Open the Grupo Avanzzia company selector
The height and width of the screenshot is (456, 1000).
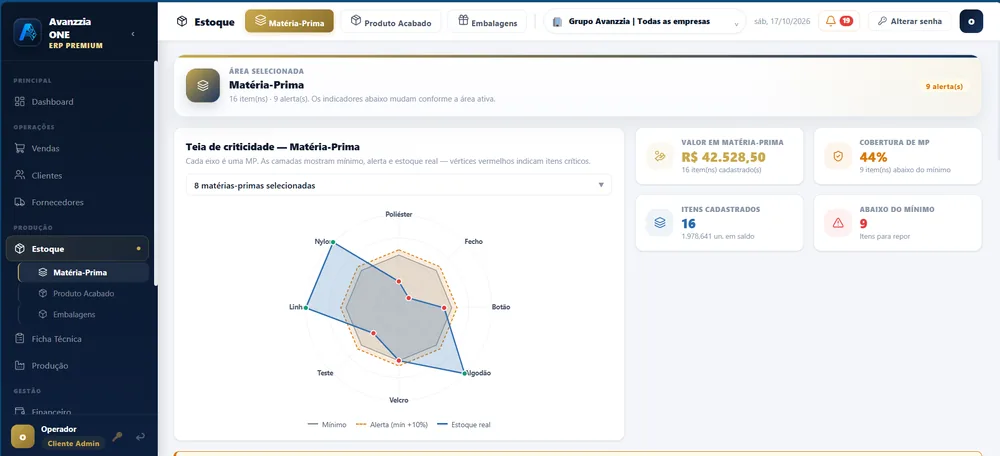pos(644,21)
